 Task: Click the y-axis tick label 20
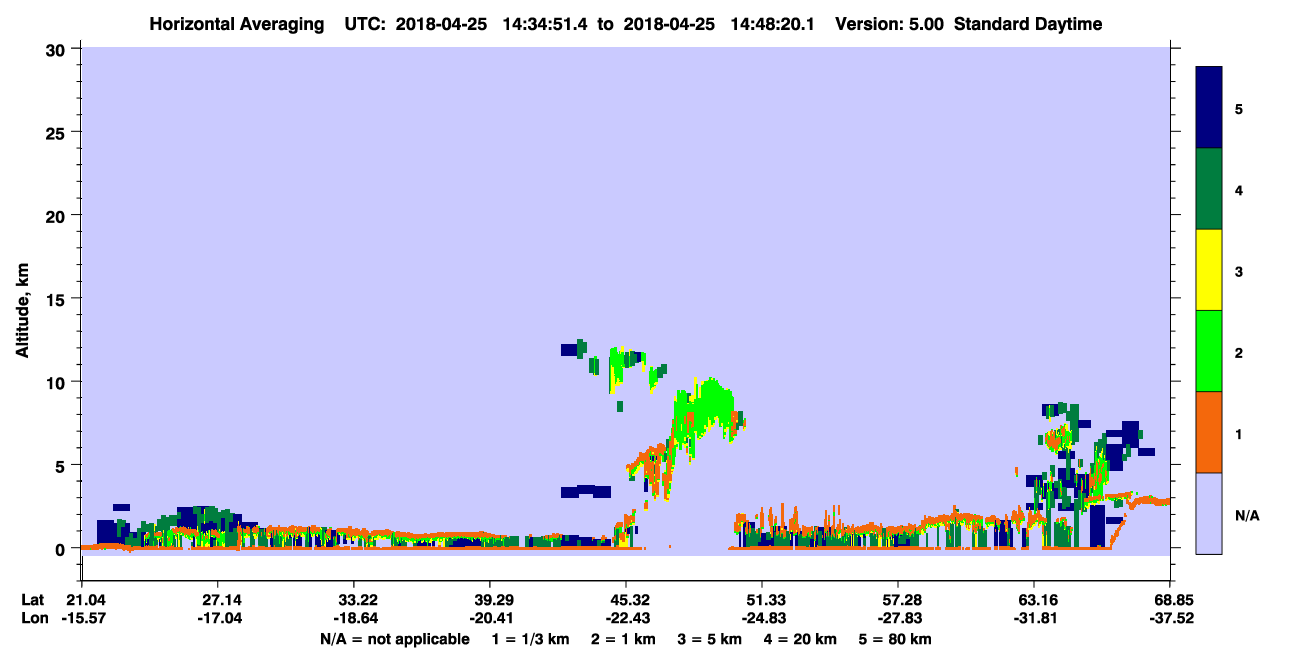pos(58,216)
